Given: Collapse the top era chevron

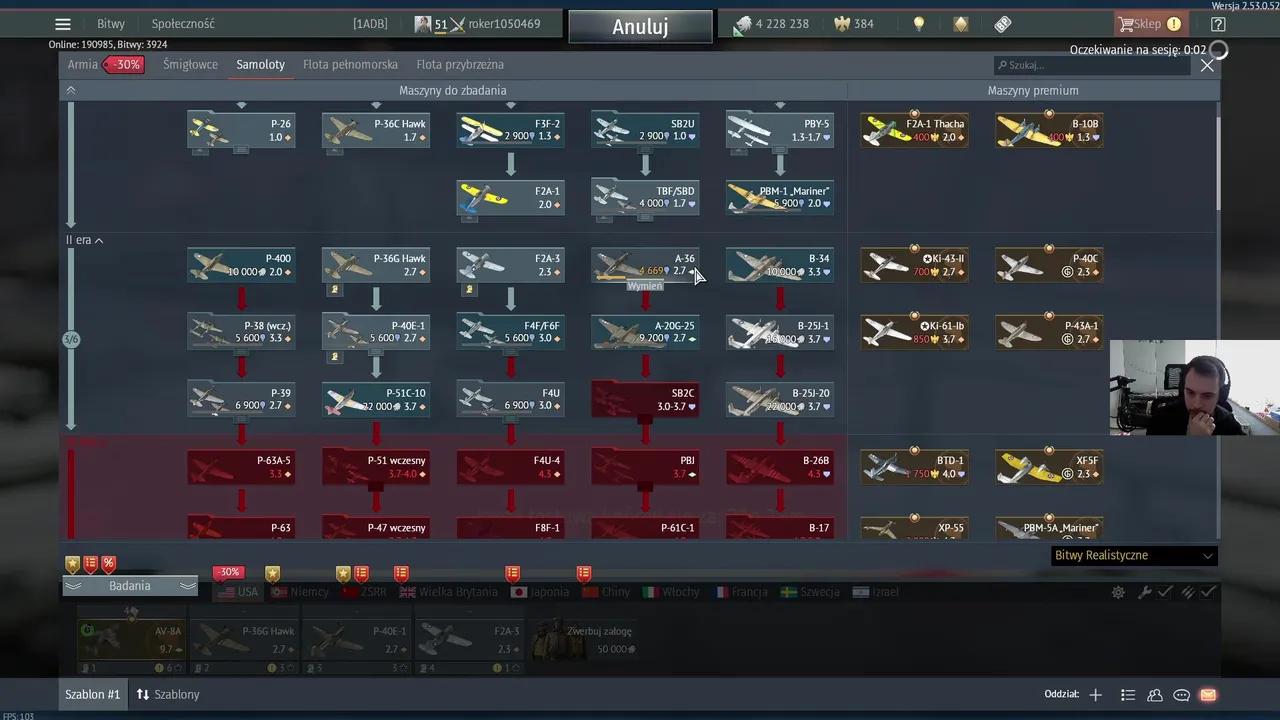Looking at the screenshot, I should point(70,90).
